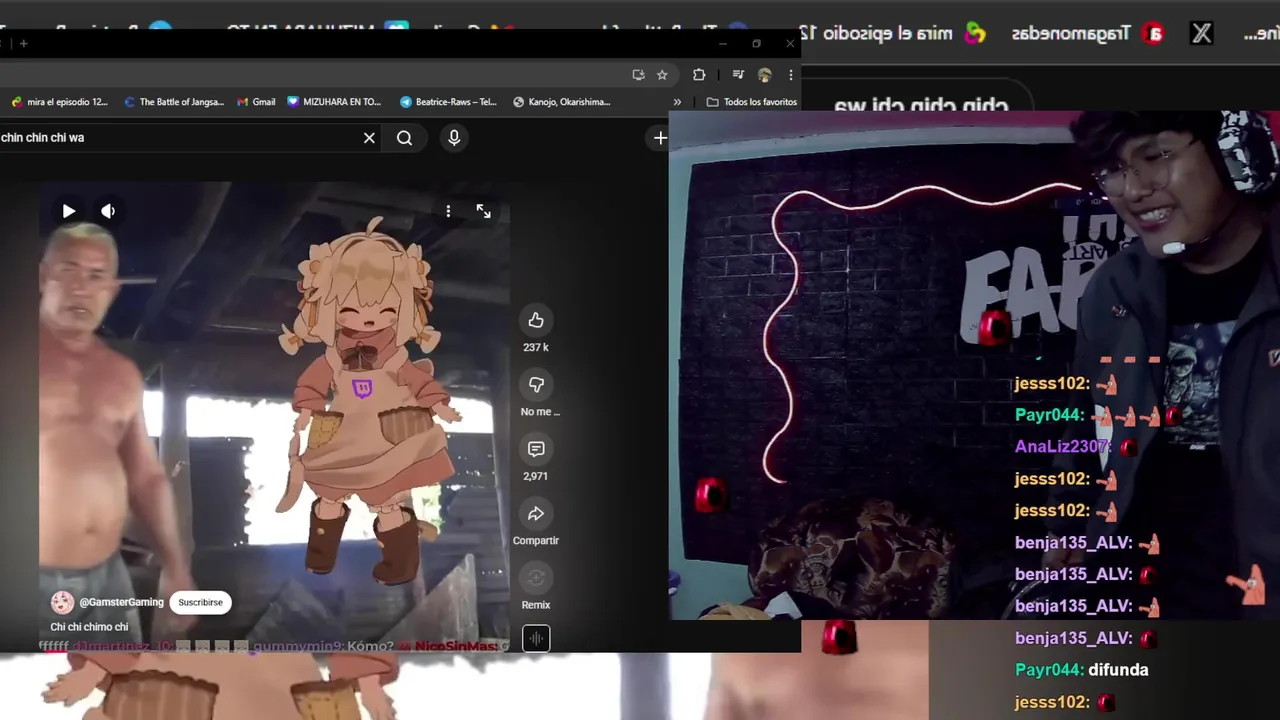Viewport: 1280px width, 720px height.
Task: Click the 'AnaLiz2307' chat username
Action: coord(1062,447)
